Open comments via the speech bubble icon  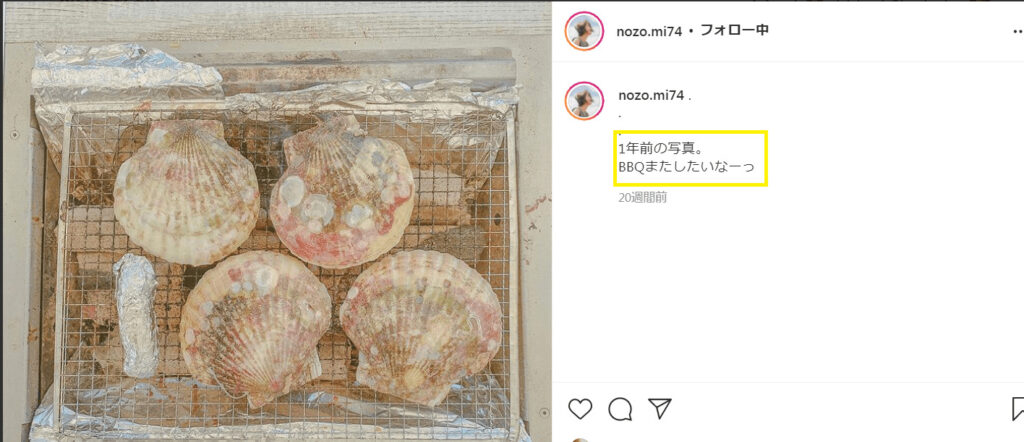620,409
